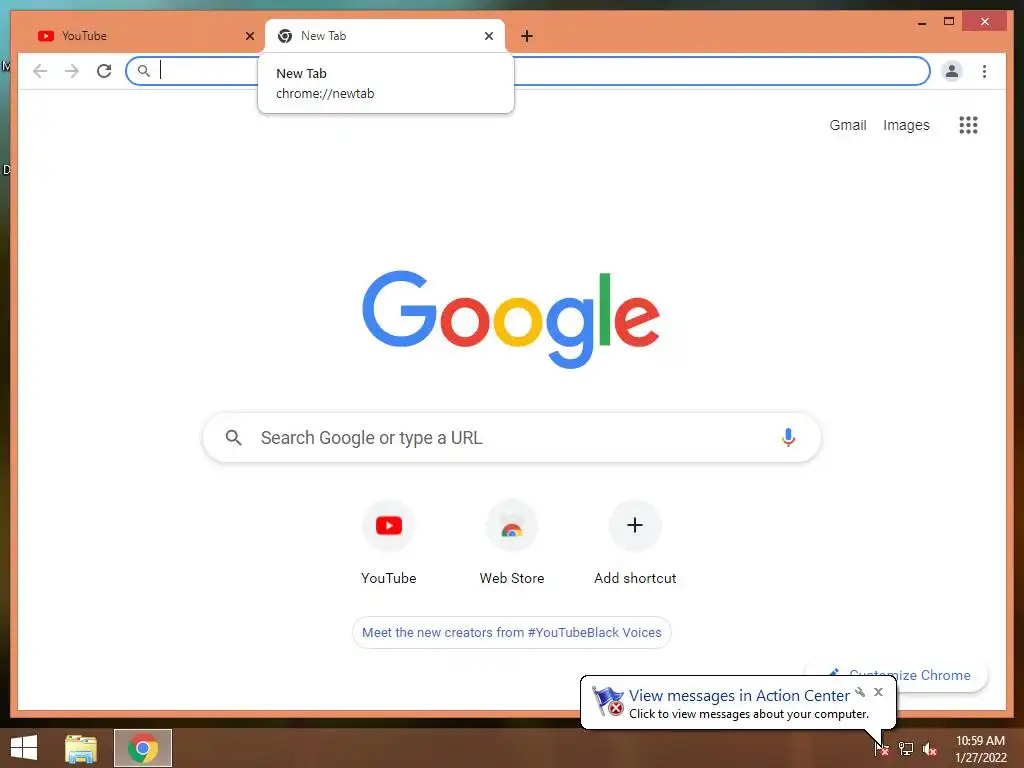Click the muted volume tray icon

pyautogui.click(x=930, y=748)
